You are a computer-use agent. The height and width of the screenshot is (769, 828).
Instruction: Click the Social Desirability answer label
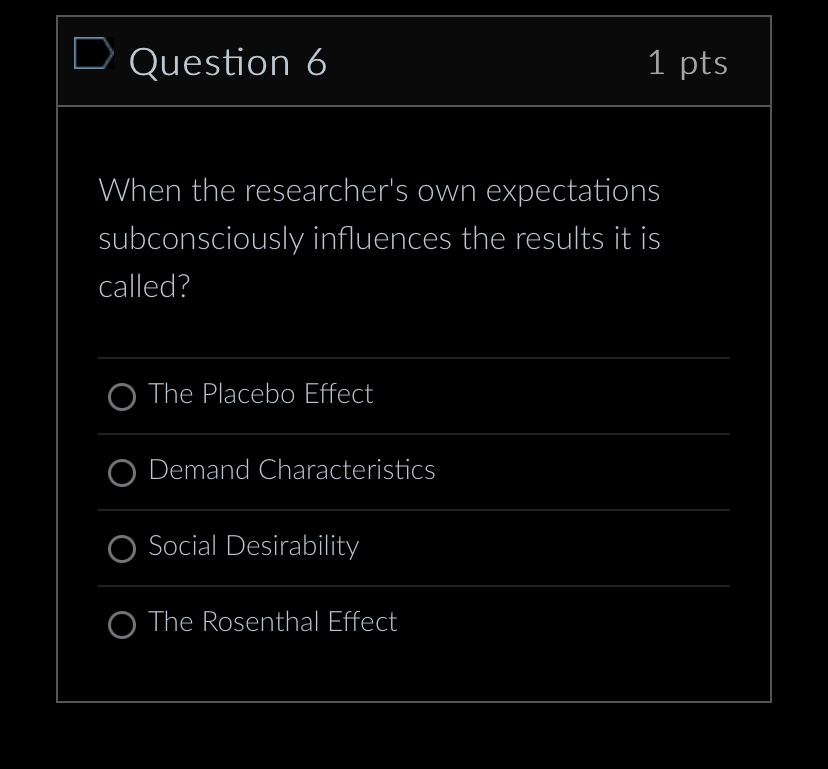tap(253, 546)
